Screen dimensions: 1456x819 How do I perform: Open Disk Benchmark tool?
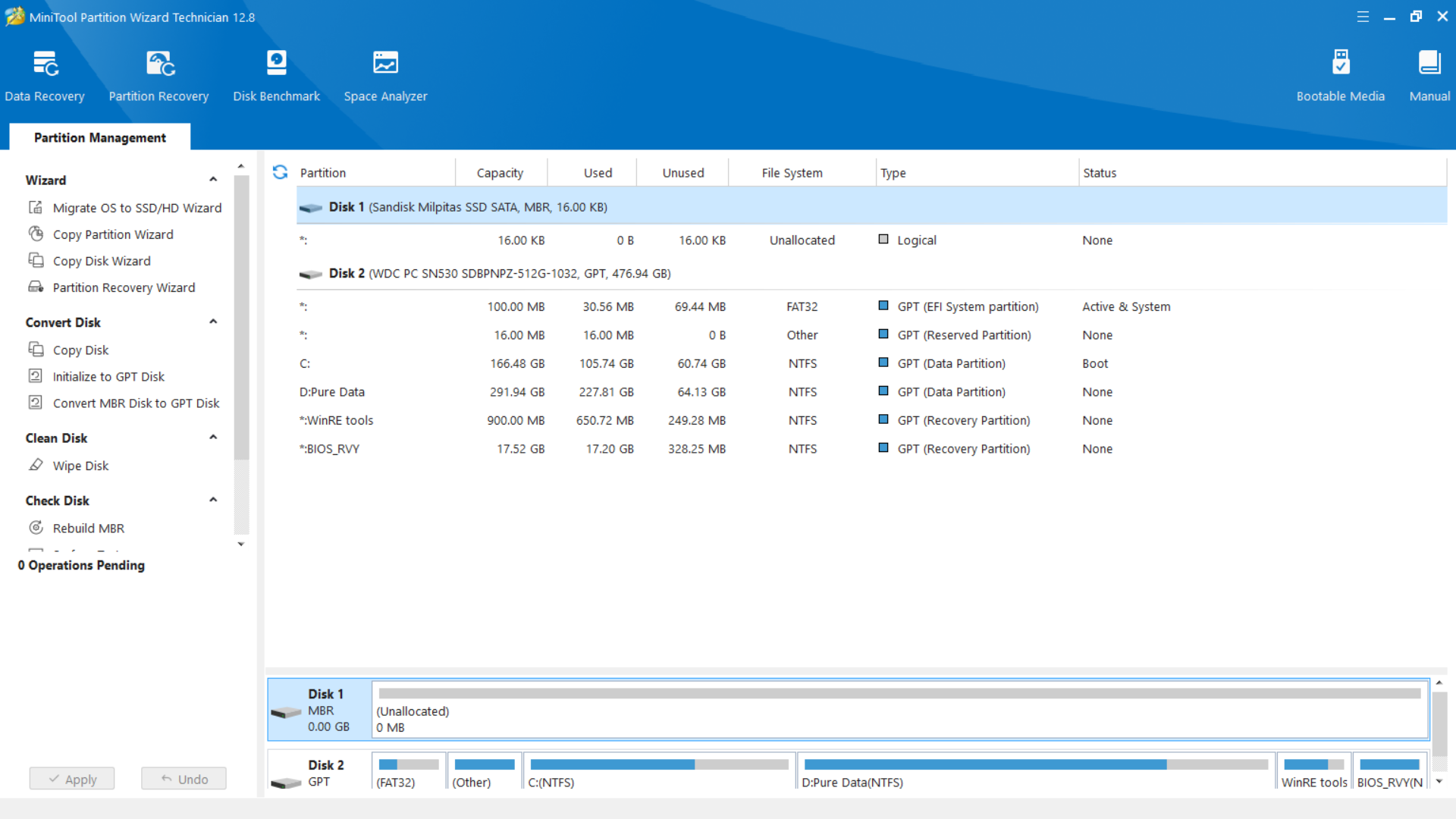(x=276, y=76)
